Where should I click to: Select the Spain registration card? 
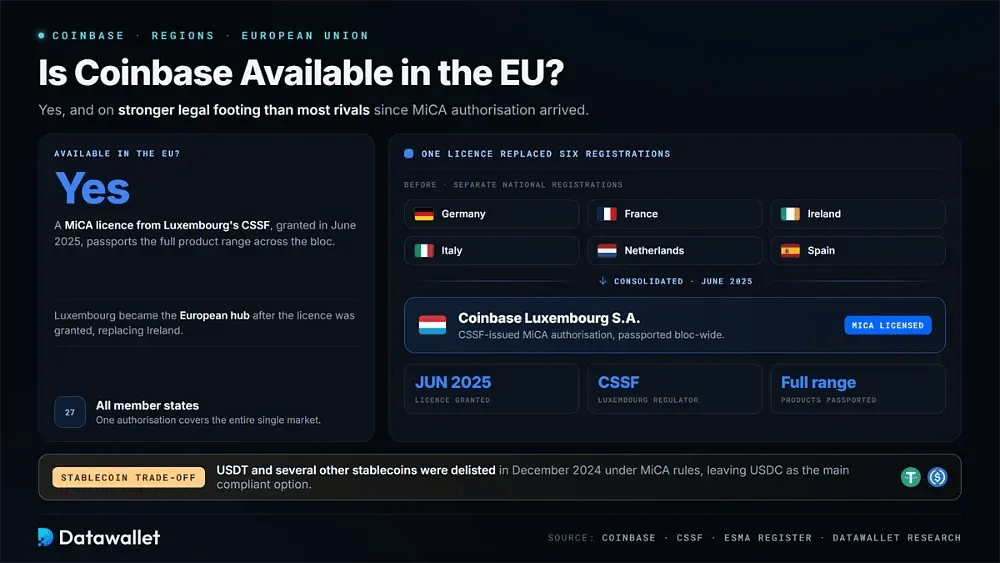858,251
